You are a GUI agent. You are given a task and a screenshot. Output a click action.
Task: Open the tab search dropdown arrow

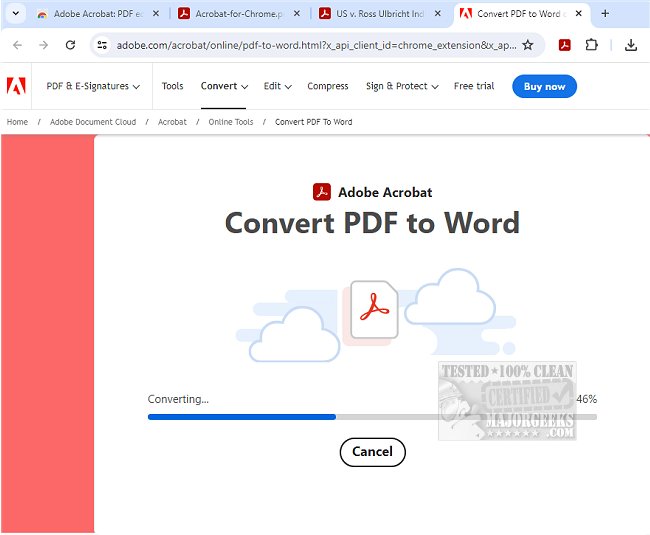tap(16, 13)
